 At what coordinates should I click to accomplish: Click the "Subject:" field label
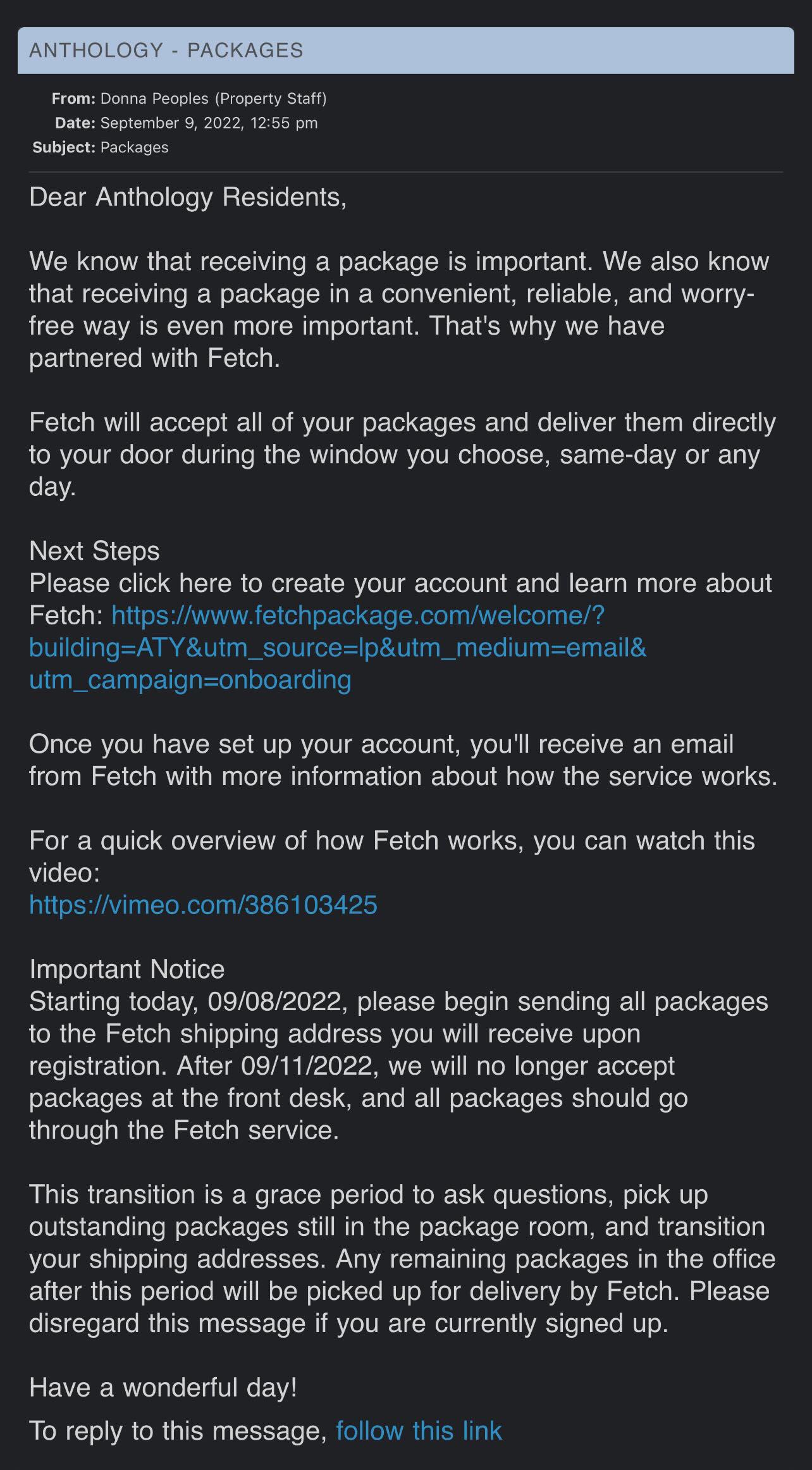tap(64, 147)
